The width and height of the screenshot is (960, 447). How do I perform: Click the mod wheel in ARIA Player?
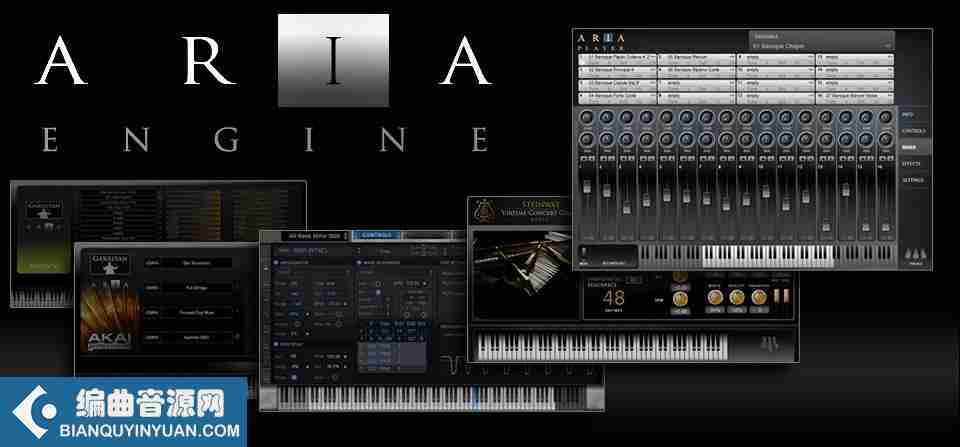click(x=583, y=253)
